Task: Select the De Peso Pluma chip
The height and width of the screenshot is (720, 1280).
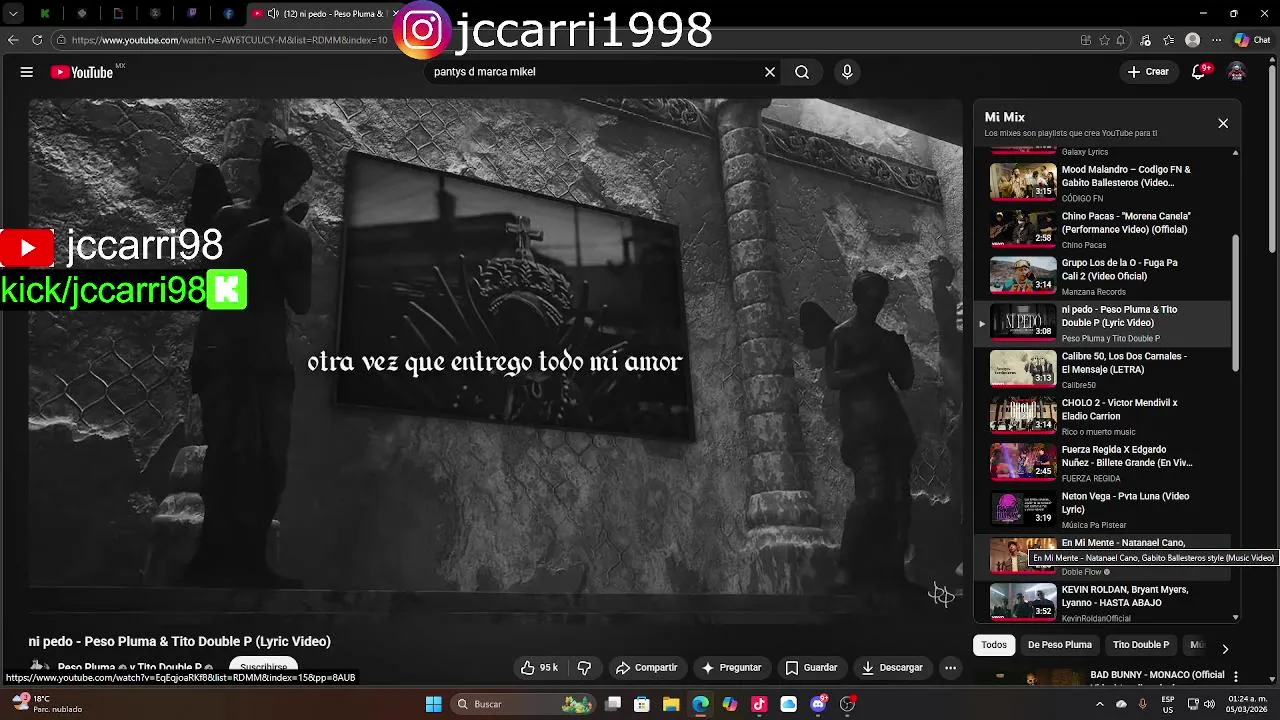Action: [x=1060, y=645]
